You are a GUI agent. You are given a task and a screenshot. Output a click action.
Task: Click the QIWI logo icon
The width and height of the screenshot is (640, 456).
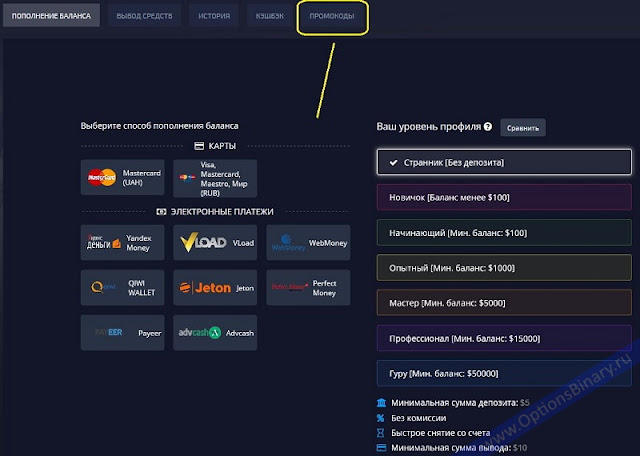coord(103,287)
